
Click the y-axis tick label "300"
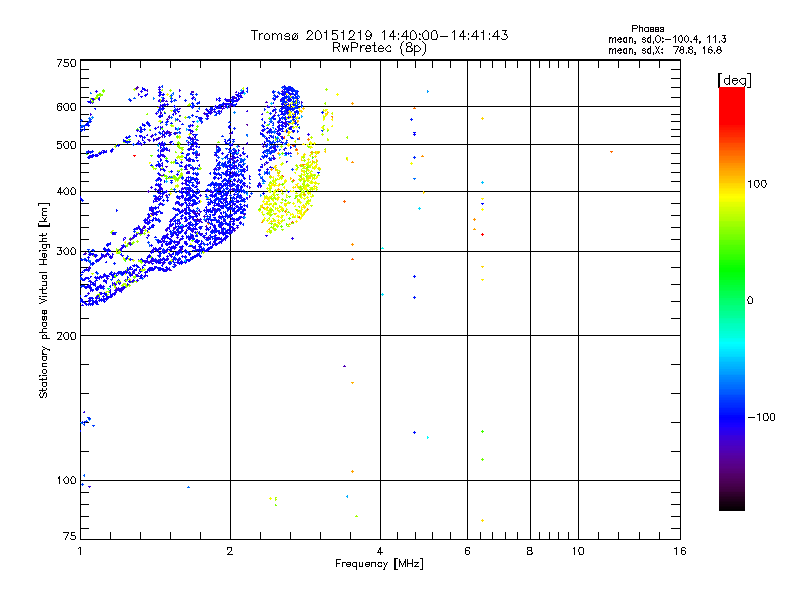[x=66, y=251]
